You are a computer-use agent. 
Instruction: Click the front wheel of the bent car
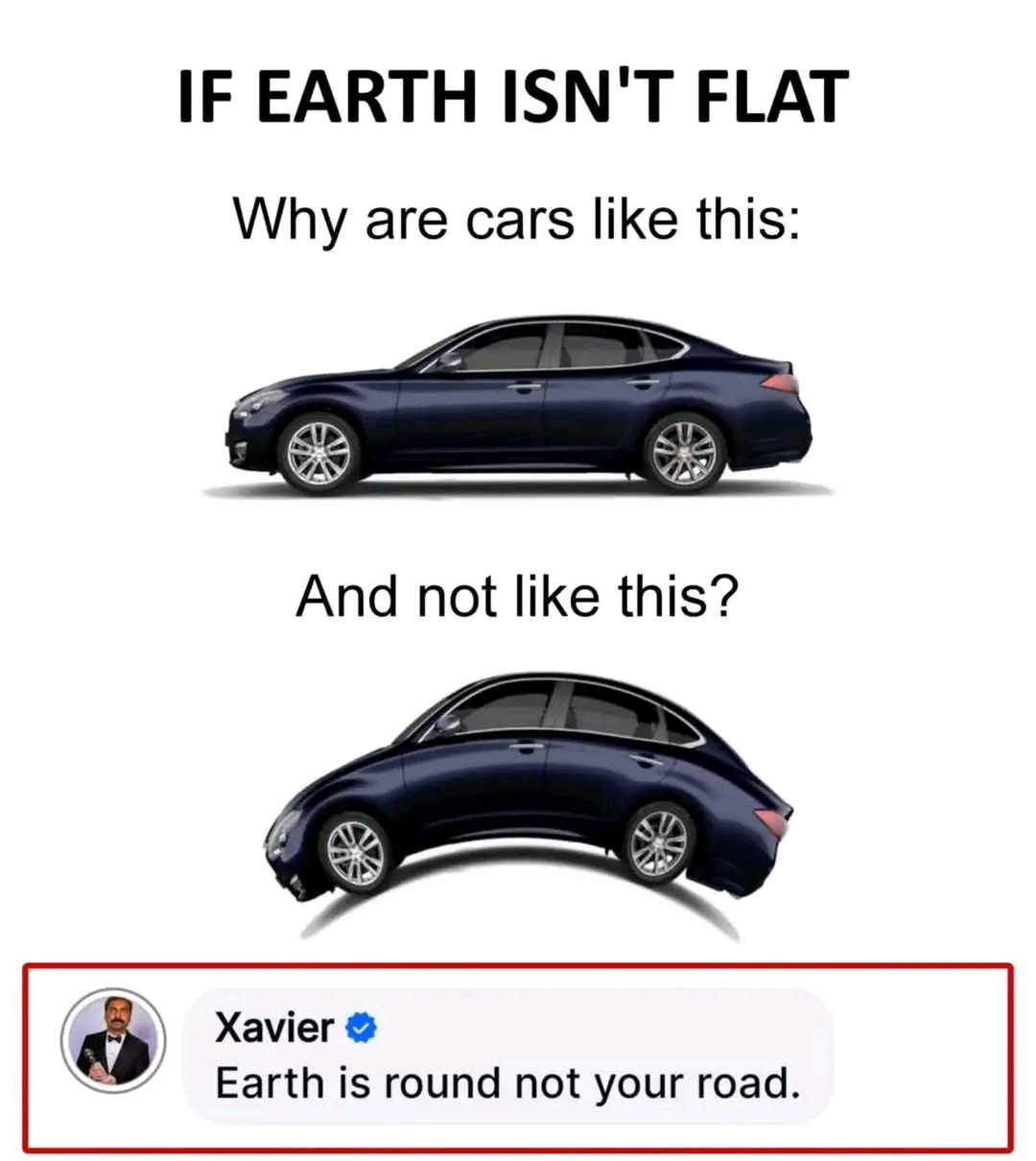tap(355, 853)
